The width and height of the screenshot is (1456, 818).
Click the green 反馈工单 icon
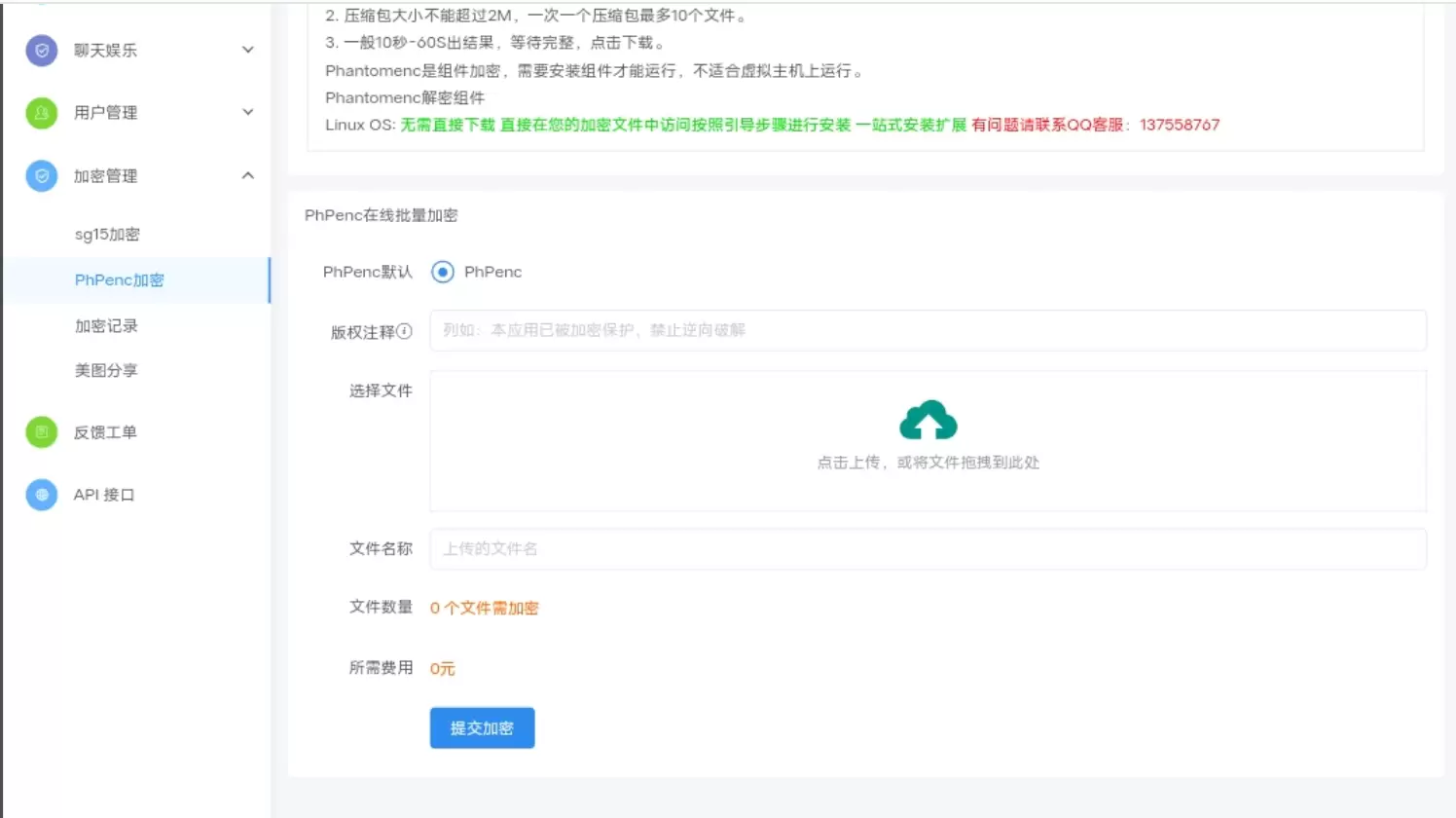click(x=41, y=432)
